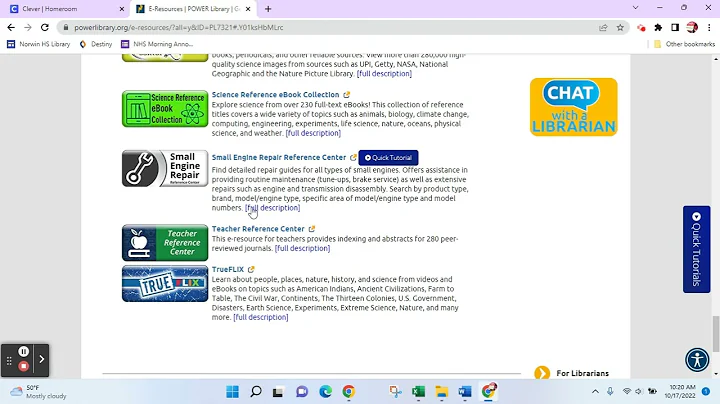Expand the recorder toolbar arrow
The image size is (720, 404).
[41, 359]
